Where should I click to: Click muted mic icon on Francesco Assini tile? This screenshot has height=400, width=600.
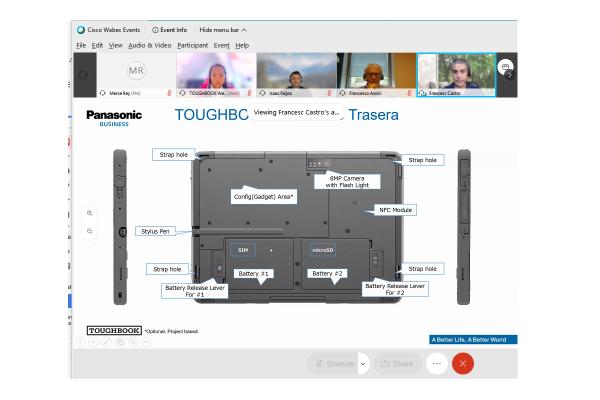click(x=409, y=93)
